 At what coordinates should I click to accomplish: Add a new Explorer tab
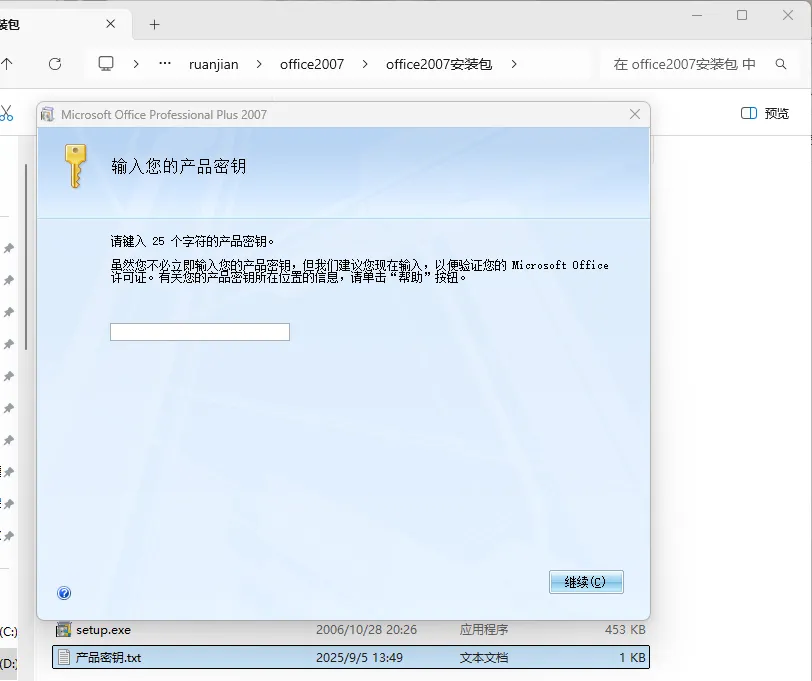(154, 24)
